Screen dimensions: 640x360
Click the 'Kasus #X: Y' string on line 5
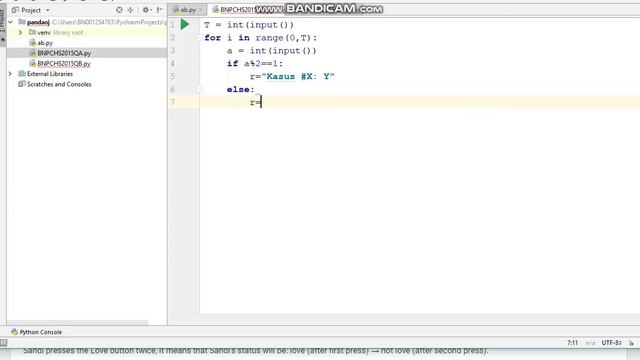tap(298, 76)
